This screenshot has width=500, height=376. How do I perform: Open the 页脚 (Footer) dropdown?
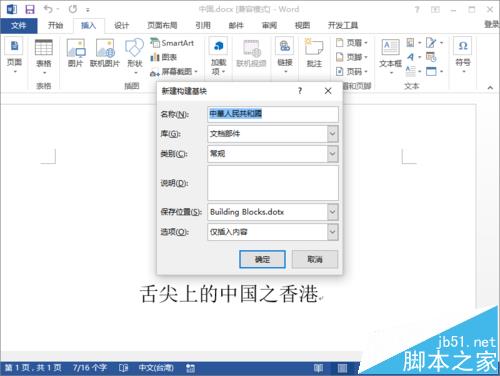pyautogui.click(x=352, y=57)
